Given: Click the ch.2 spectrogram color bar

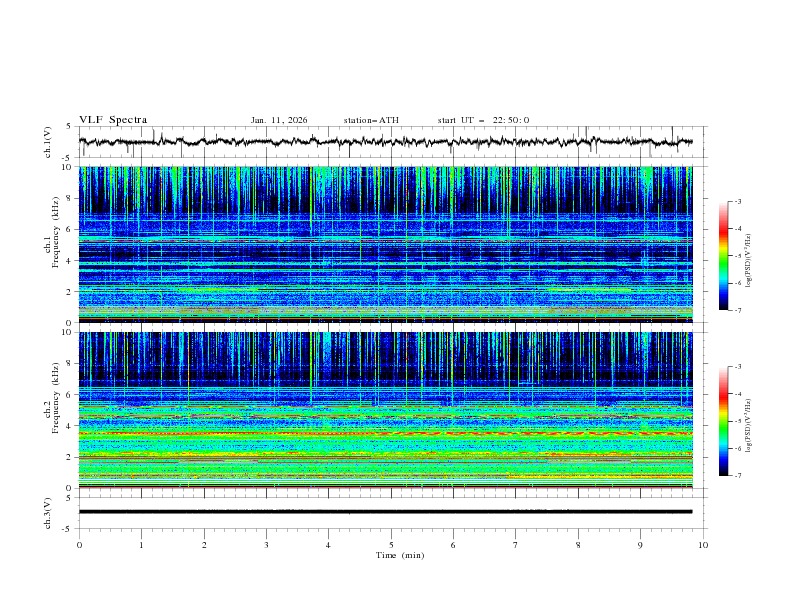Looking at the screenshot, I should click(x=723, y=421).
